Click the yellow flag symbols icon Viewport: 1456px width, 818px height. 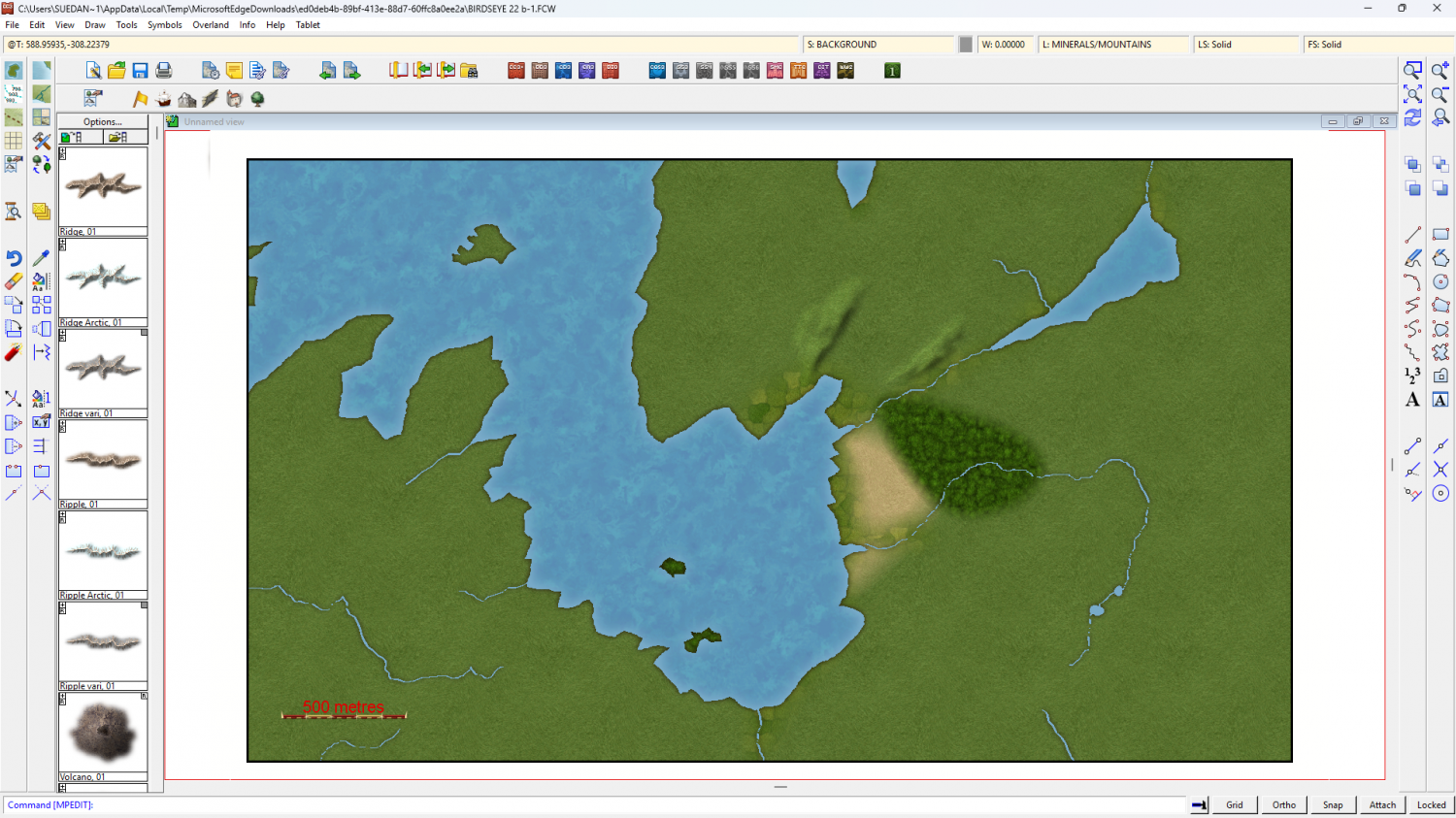pos(141,99)
